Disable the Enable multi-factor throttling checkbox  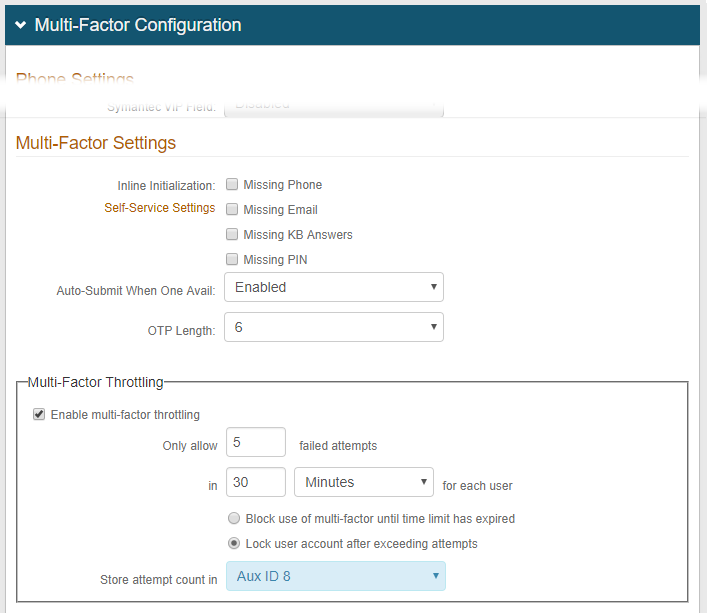[x=39, y=414]
